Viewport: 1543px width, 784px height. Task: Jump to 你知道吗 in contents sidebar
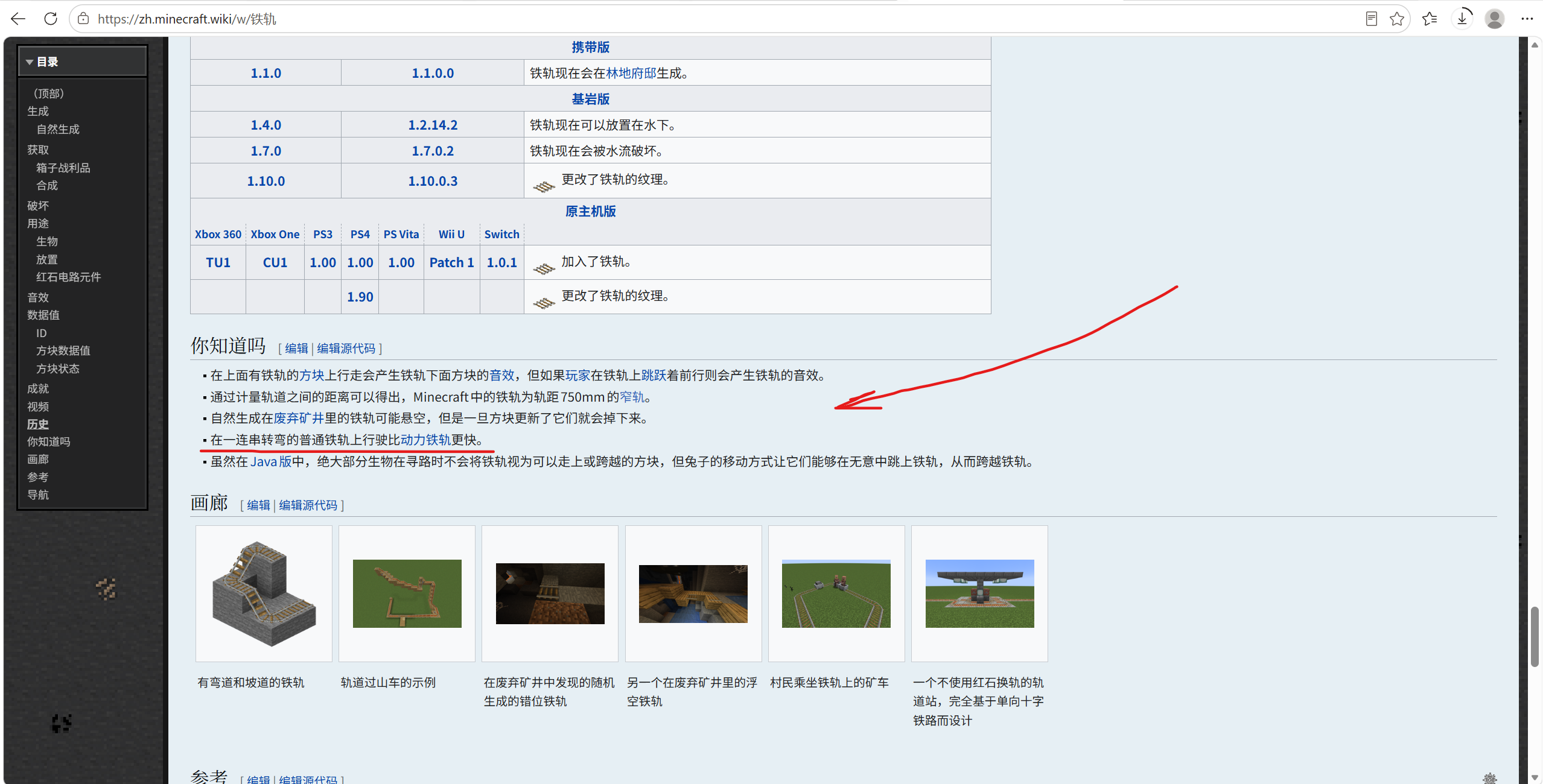(x=48, y=441)
